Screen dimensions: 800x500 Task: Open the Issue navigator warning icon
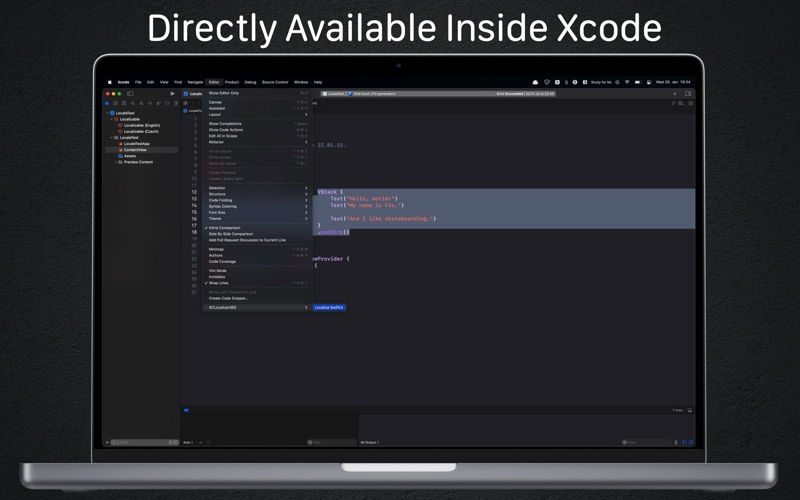(x=141, y=103)
